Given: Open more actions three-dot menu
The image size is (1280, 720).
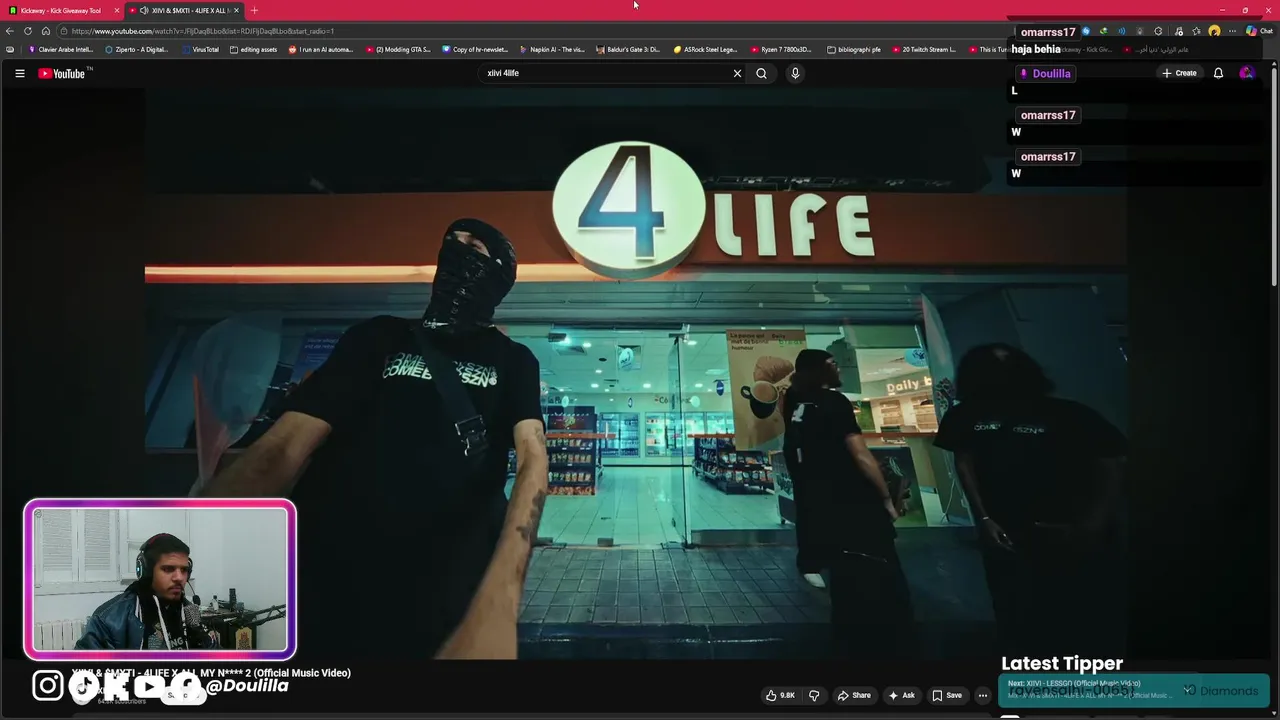Looking at the screenshot, I should 983,695.
